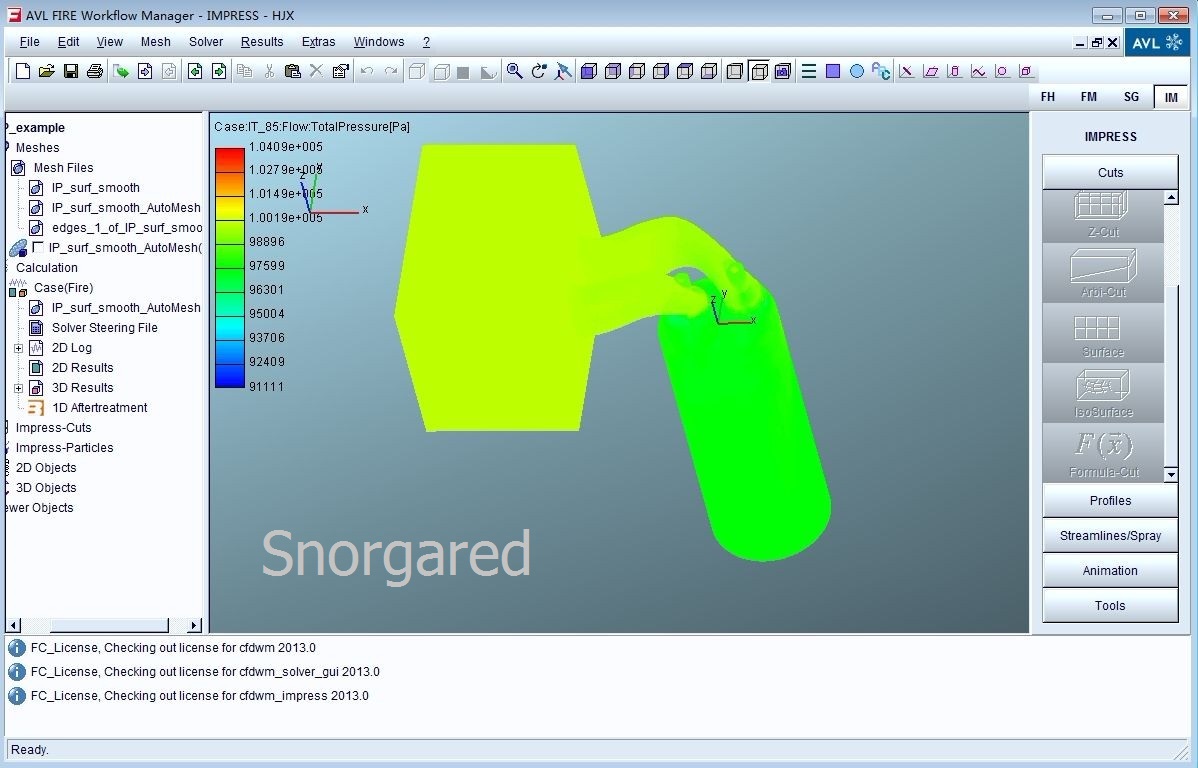This screenshot has width=1198, height=768.
Task: Expand the 3D Results tree node
Action: click(x=18, y=388)
